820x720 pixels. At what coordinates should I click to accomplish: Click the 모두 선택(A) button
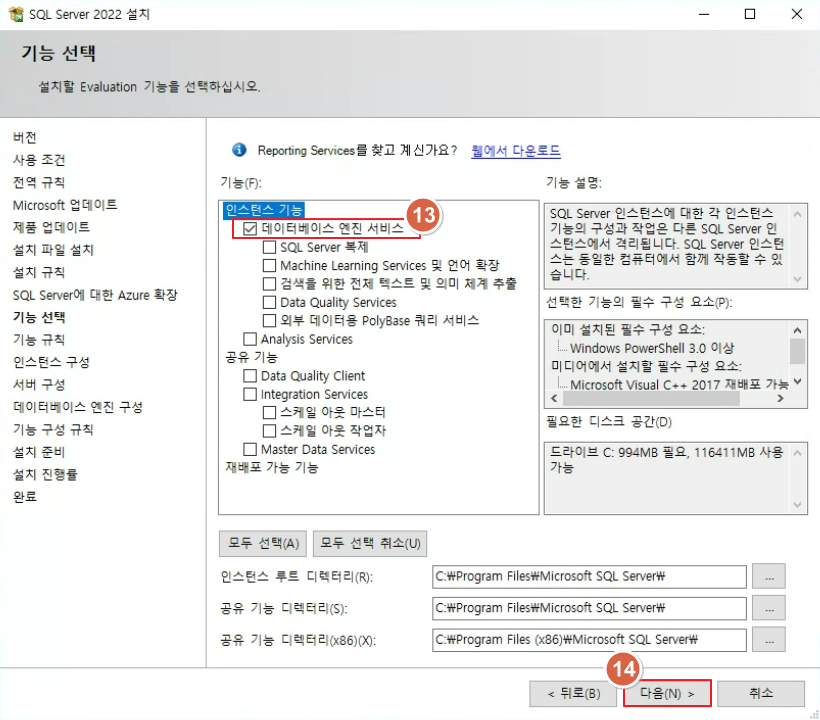click(x=263, y=543)
